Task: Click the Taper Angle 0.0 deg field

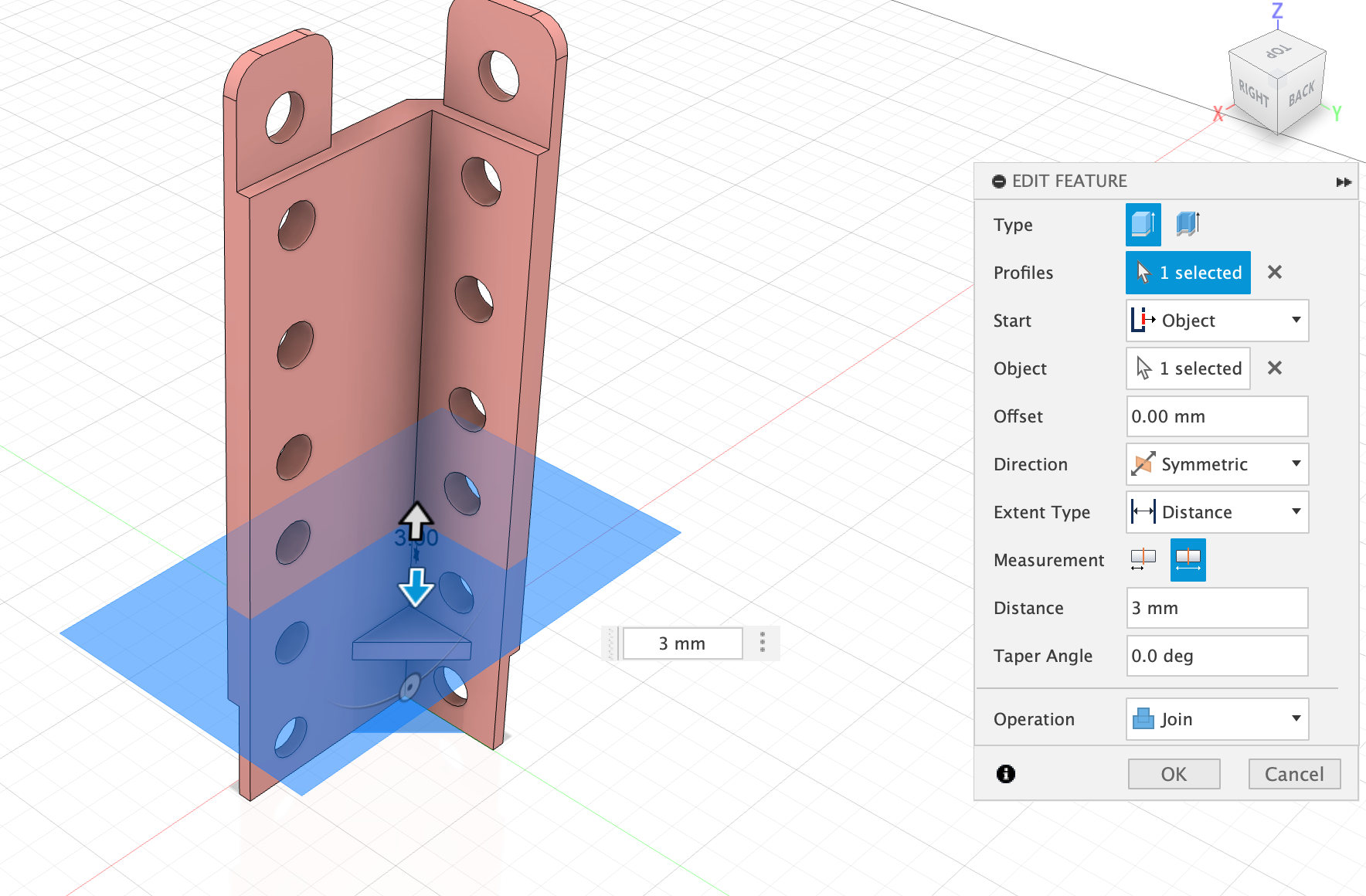Action: [1217, 656]
